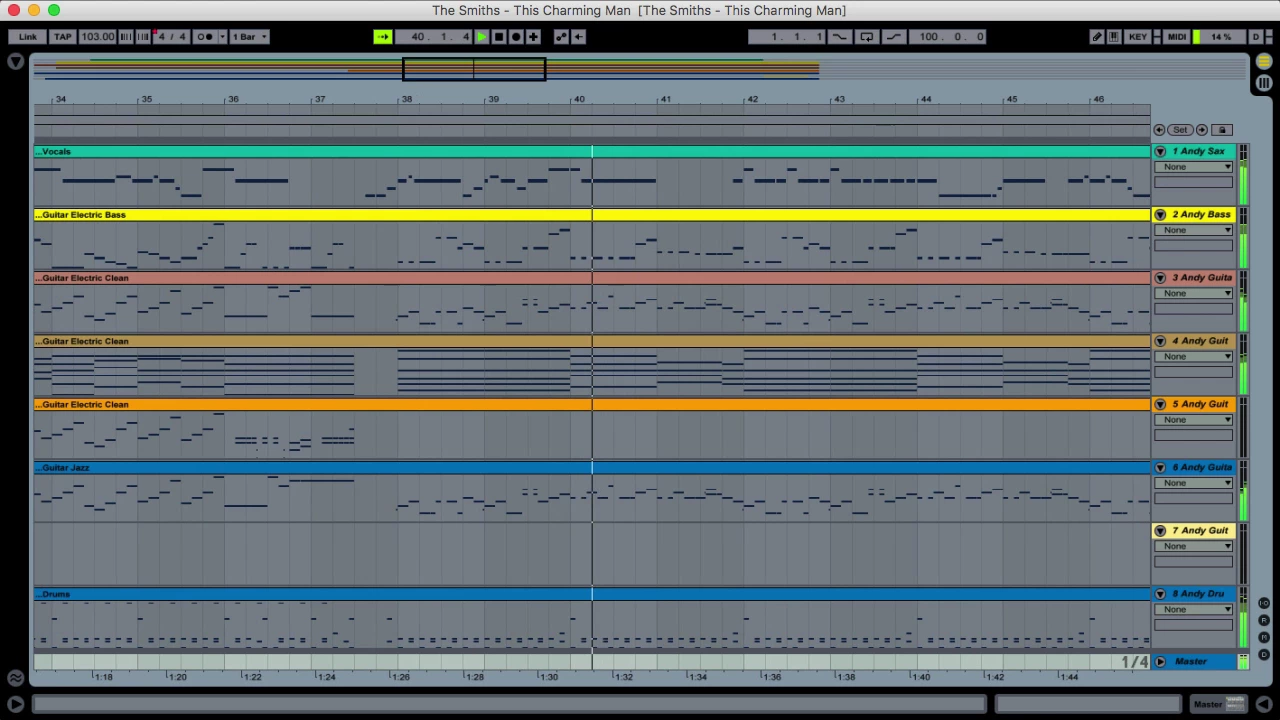This screenshot has width=1280, height=720.
Task: Stop playback with the Stop button
Action: pos(499,37)
